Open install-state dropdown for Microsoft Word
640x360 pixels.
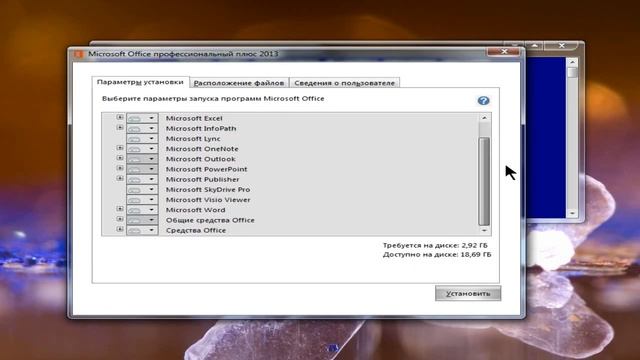(142, 210)
